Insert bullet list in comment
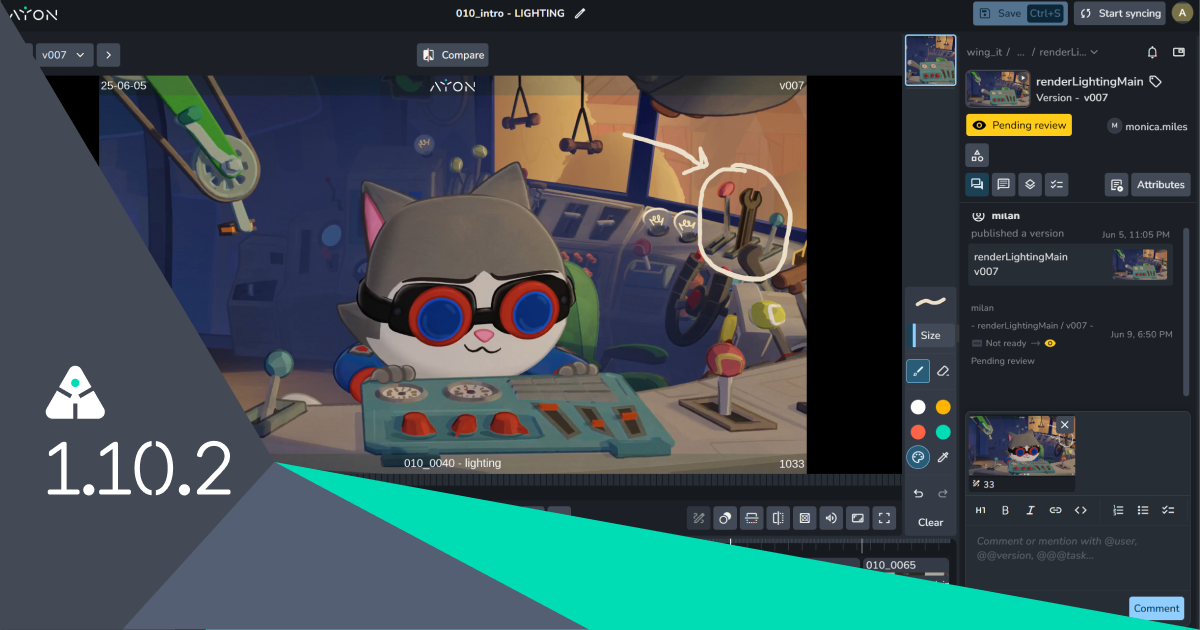The height and width of the screenshot is (630, 1200). click(x=1143, y=510)
